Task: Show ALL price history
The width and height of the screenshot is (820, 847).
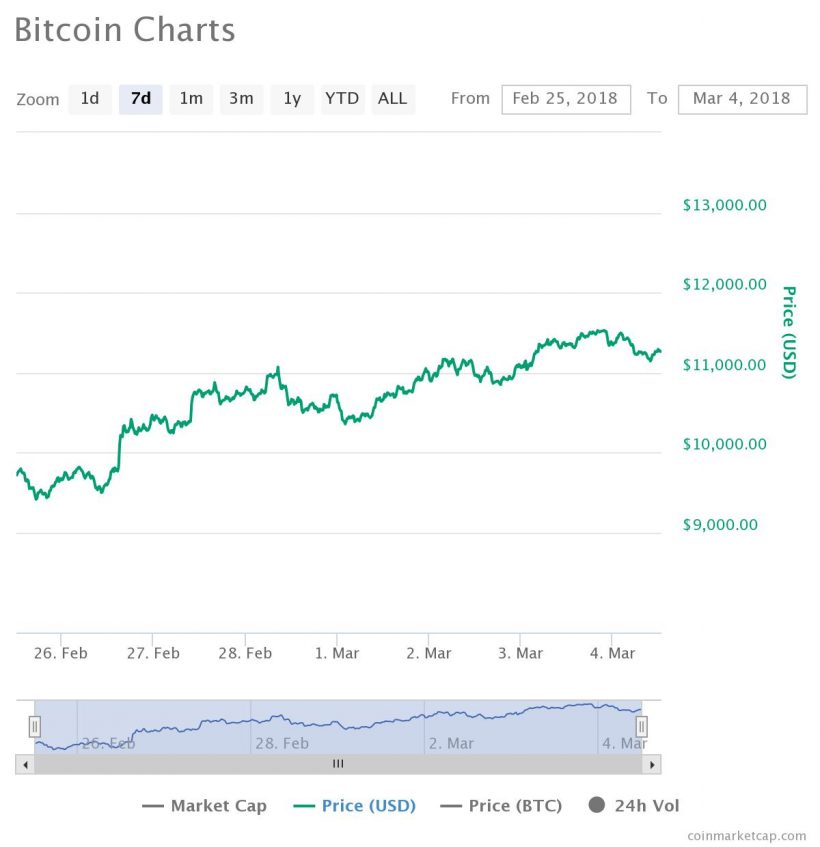Action: pyautogui.click(x=393, y=99)
